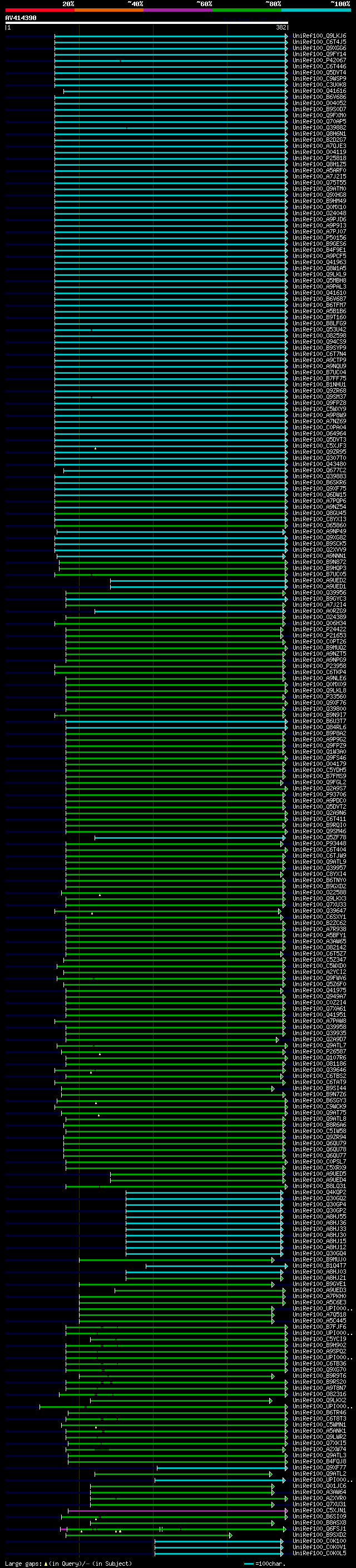Click the UniRef100_C6T446 hit name
356x1568 pixels.
point(319,66)
